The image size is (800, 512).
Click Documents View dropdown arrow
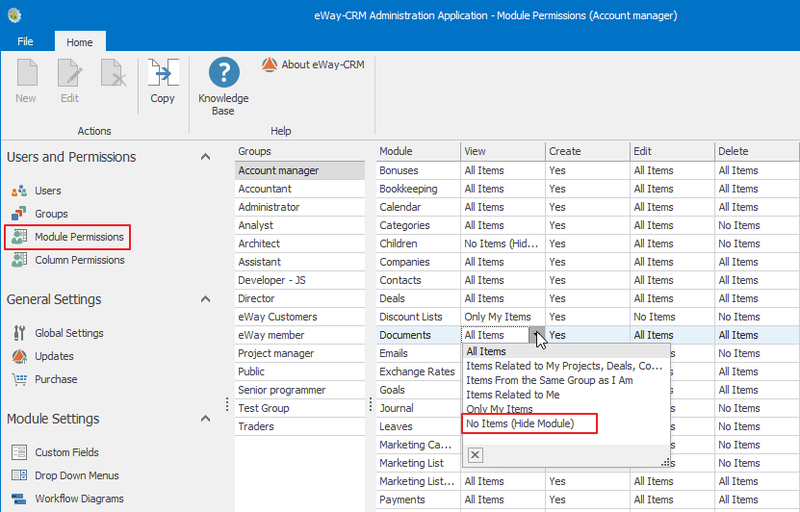pyautogui.click(x=536, y=335)
